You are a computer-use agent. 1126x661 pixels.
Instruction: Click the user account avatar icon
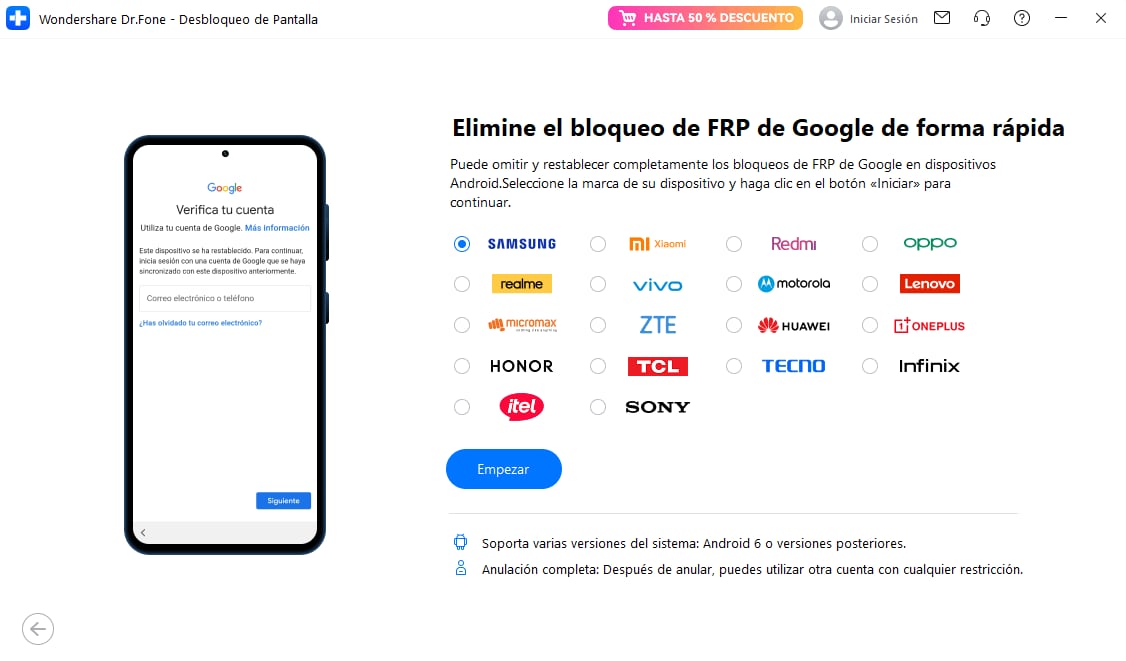(x=831, y=18)
